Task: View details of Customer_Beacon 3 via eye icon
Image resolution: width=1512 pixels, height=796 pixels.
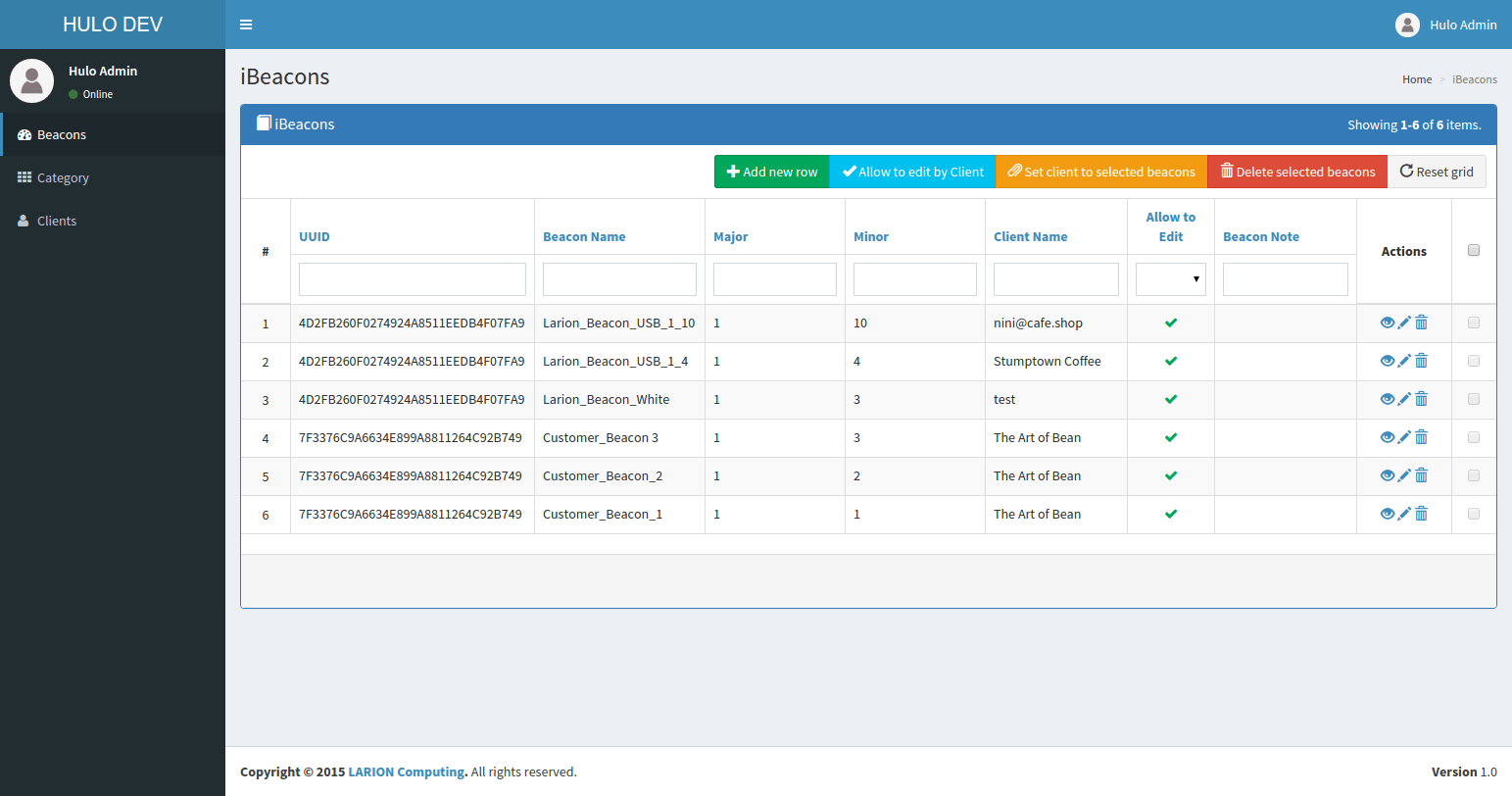Action: tap(1387, 437)
